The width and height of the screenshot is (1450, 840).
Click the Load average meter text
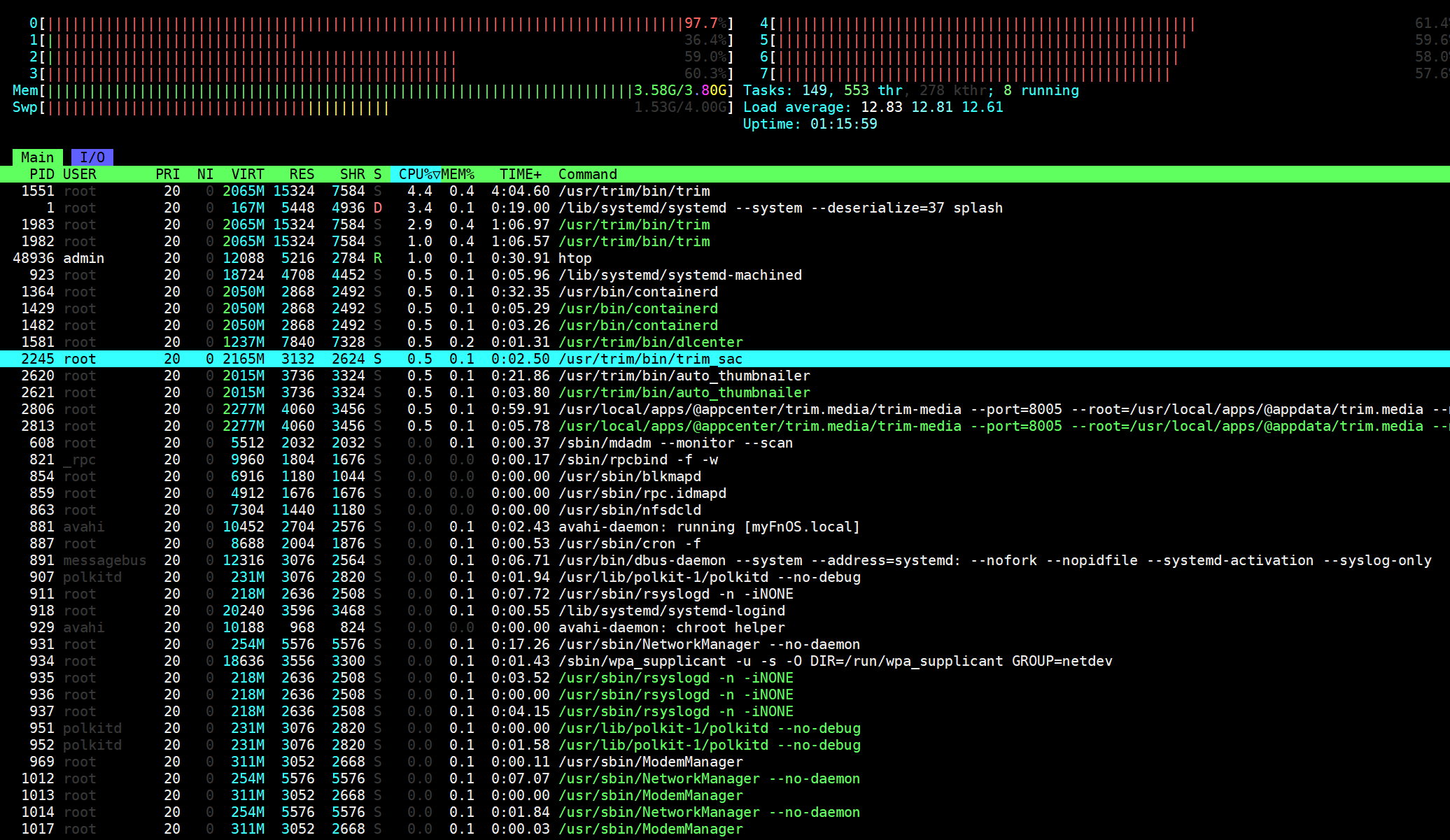pos(873,107)
